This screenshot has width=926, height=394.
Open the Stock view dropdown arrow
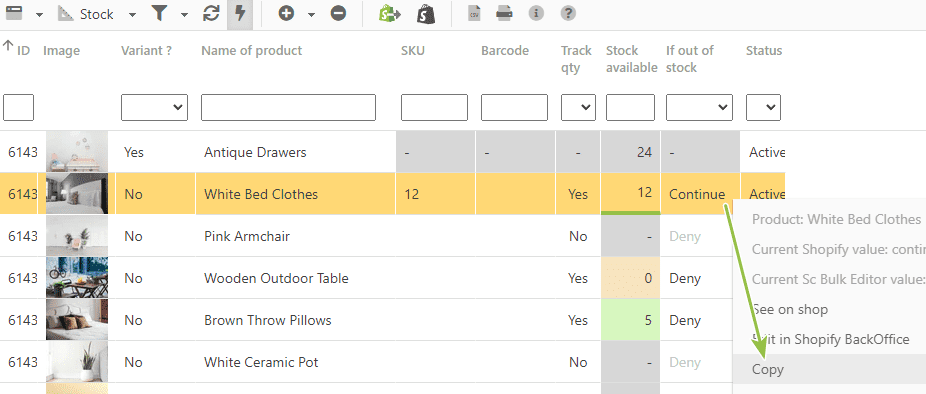[x=132, y=15]
